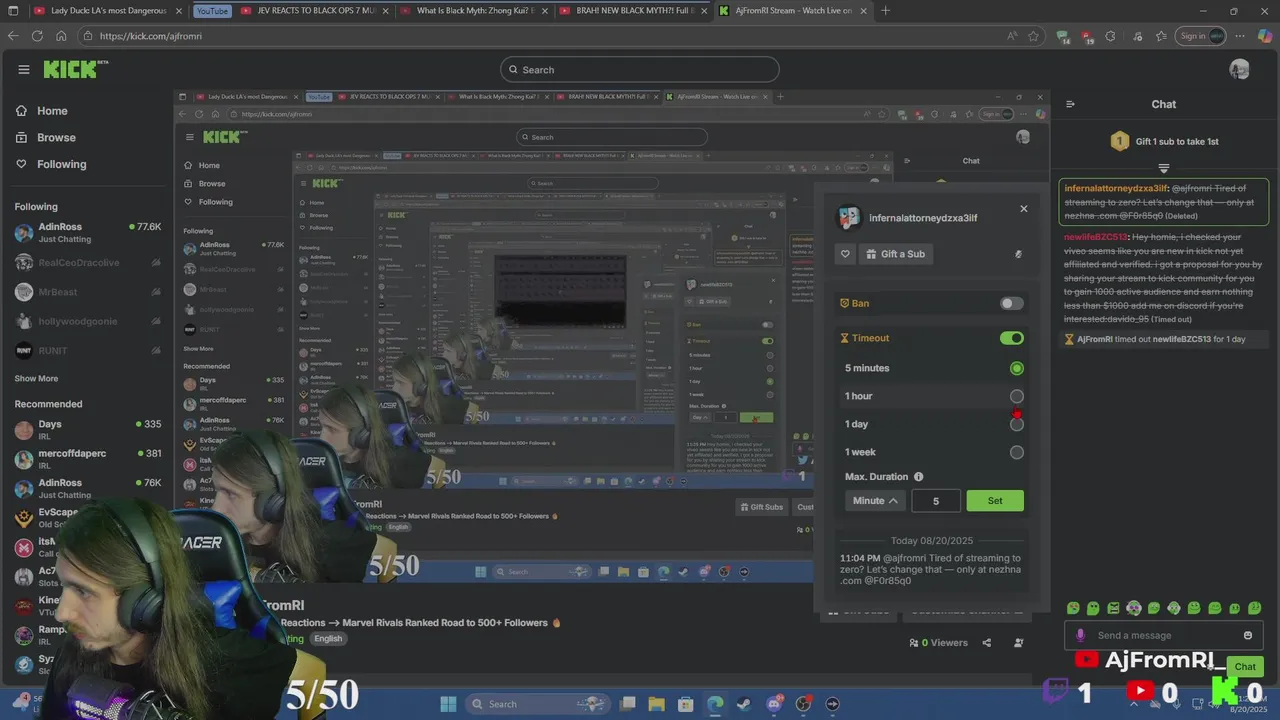Click Sign in in browser toolbar
The image size is (1280, 720).
[x=1201, y=36]
